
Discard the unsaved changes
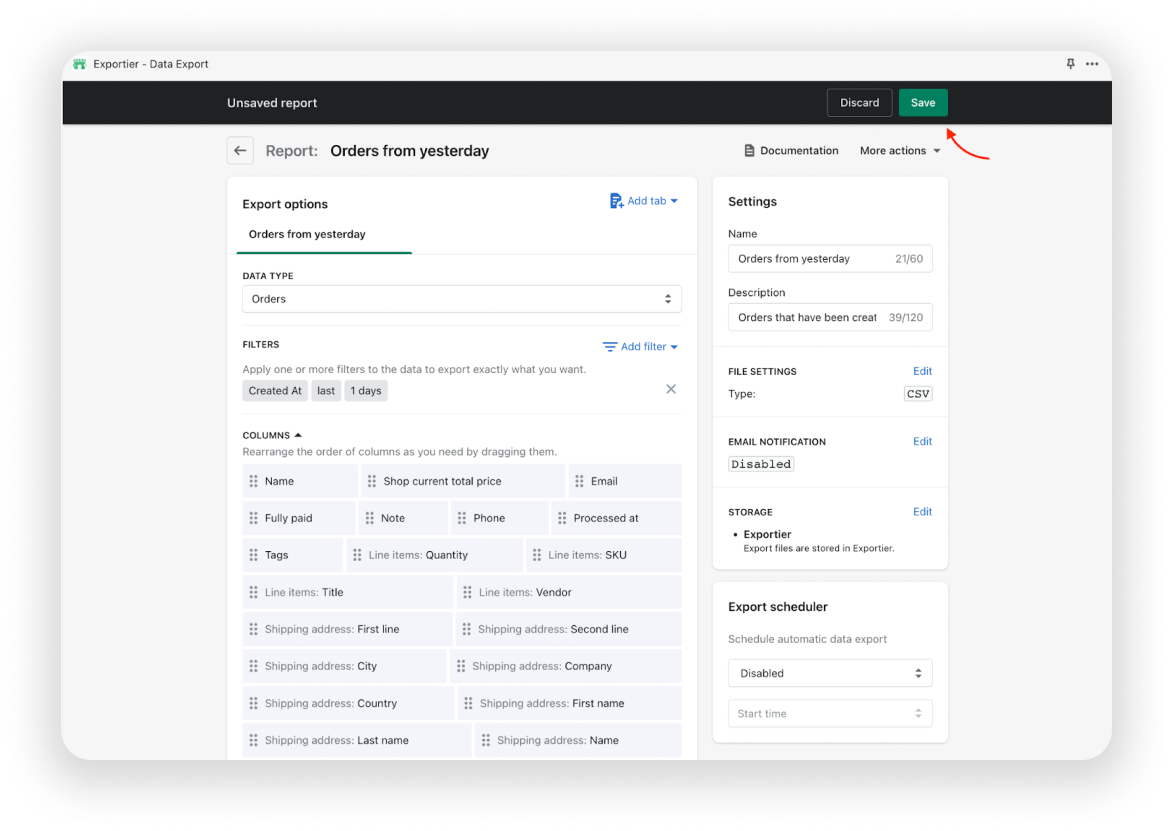click(x=860, y=102)
